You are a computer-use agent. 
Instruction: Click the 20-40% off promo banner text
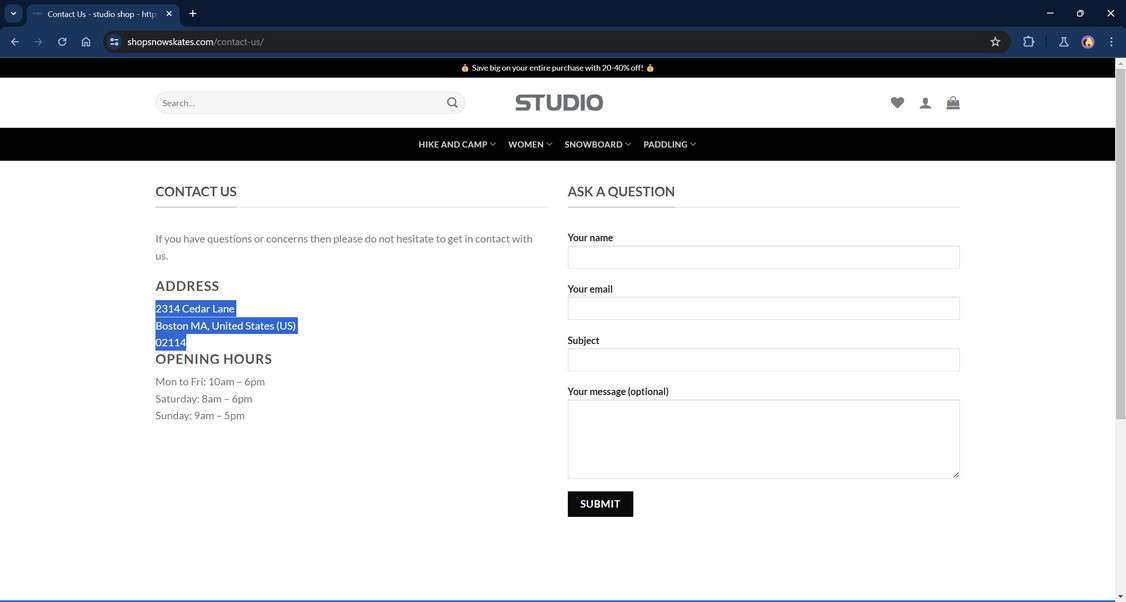click(557, 68)
